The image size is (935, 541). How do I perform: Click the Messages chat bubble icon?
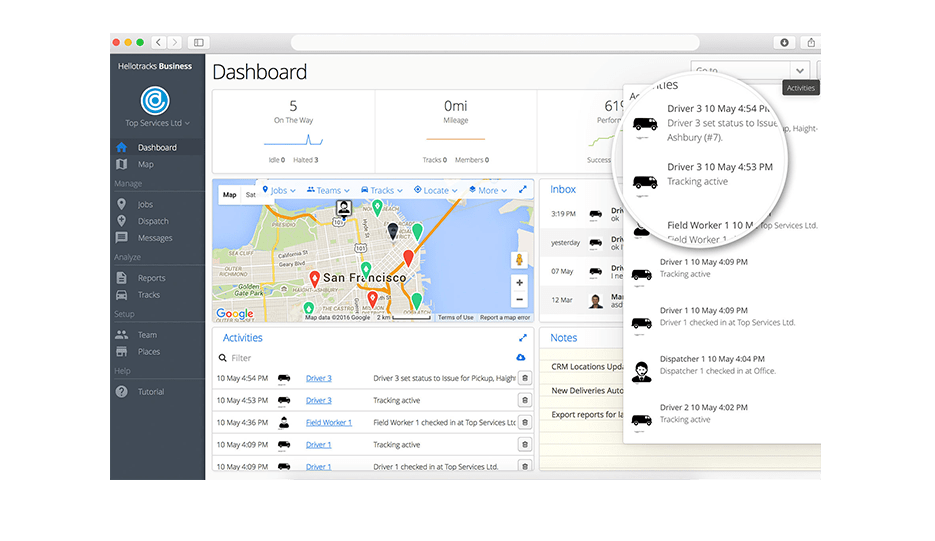tap(122, 237)
